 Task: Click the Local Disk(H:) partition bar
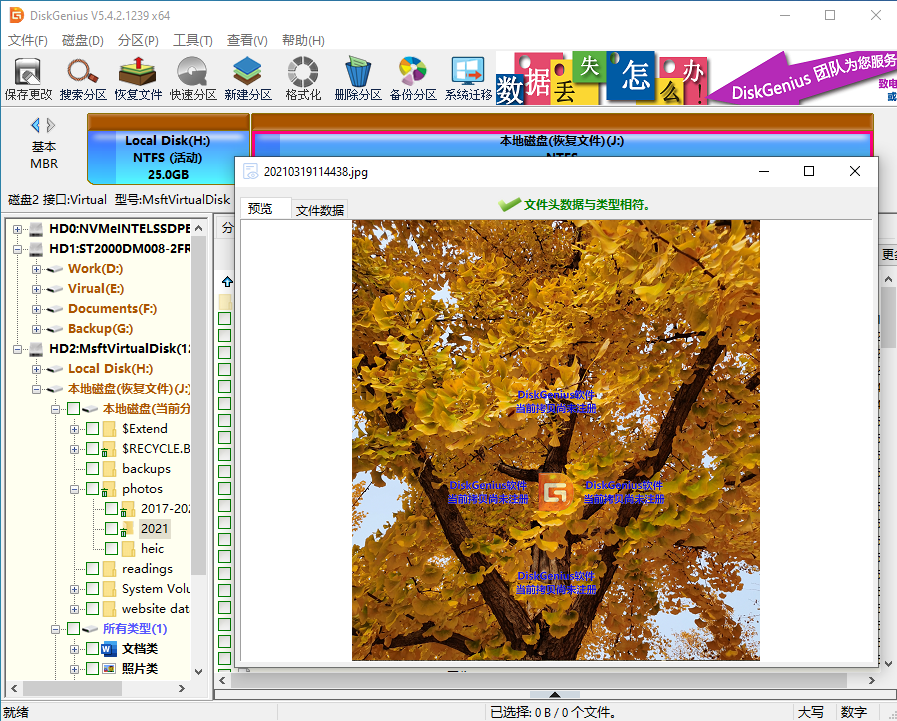167,157
